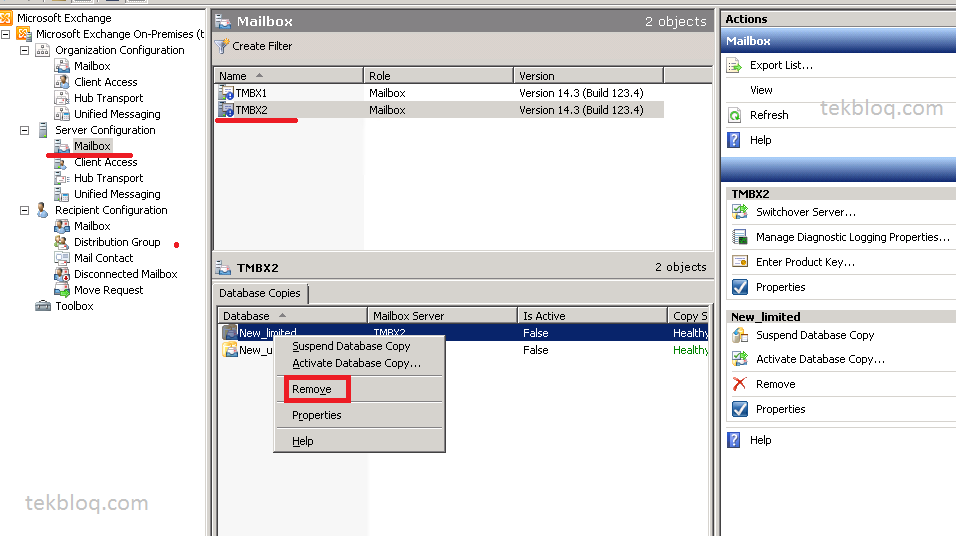
Task: Click the Disconnected Mailbox icon
Action: tap(62, 274)
